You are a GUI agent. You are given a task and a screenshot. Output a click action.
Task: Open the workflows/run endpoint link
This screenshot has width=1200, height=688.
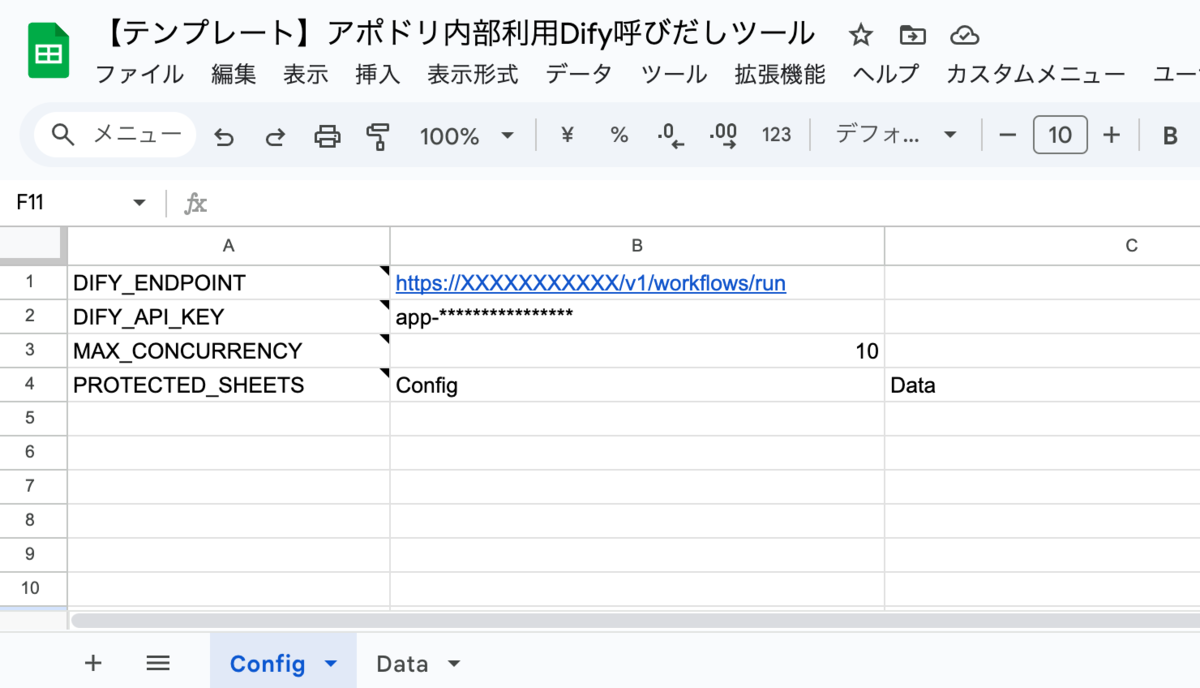tap(591, 284)
